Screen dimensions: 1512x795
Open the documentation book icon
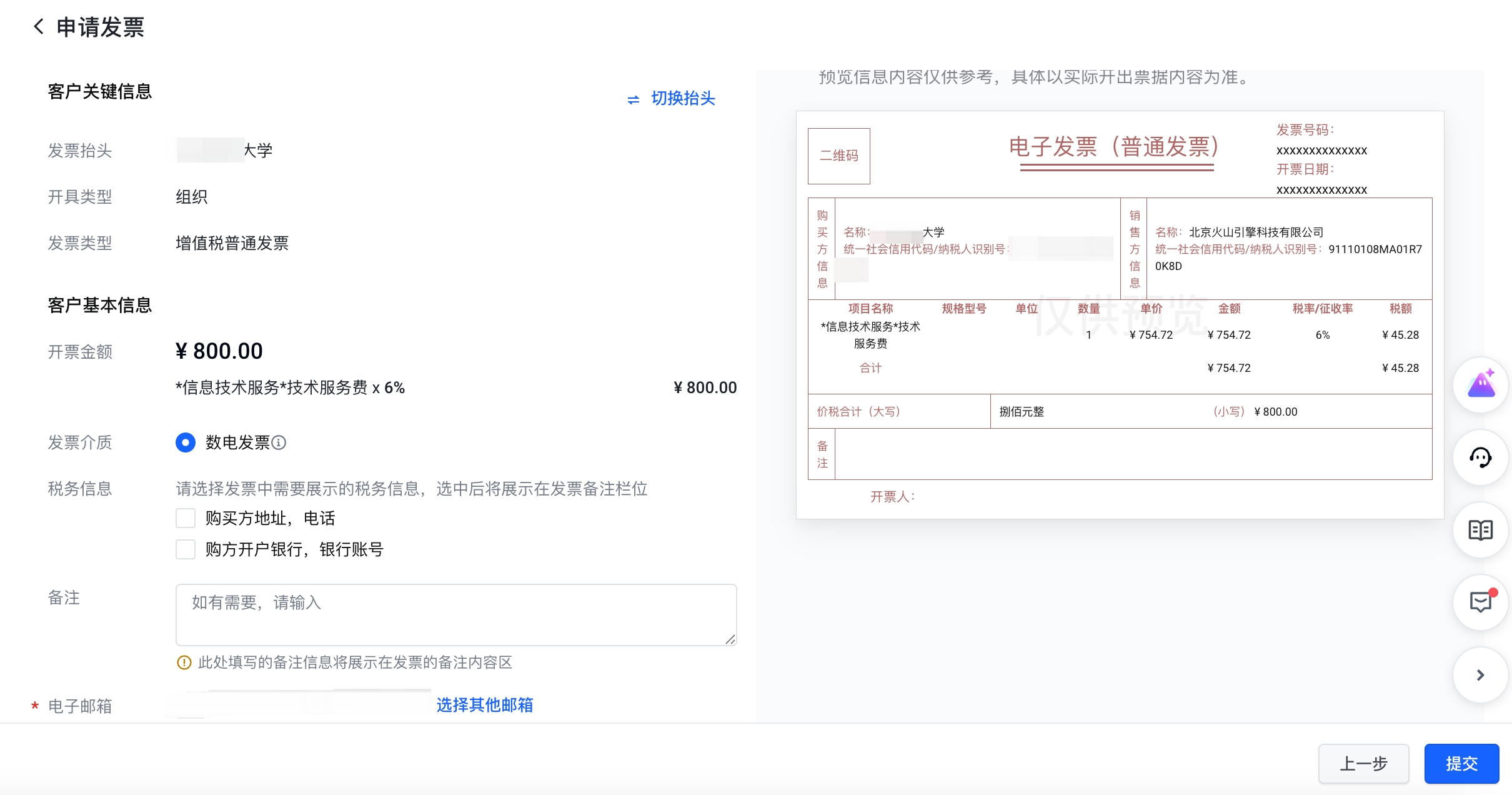pyautogui.click(x=1481, y=530)
